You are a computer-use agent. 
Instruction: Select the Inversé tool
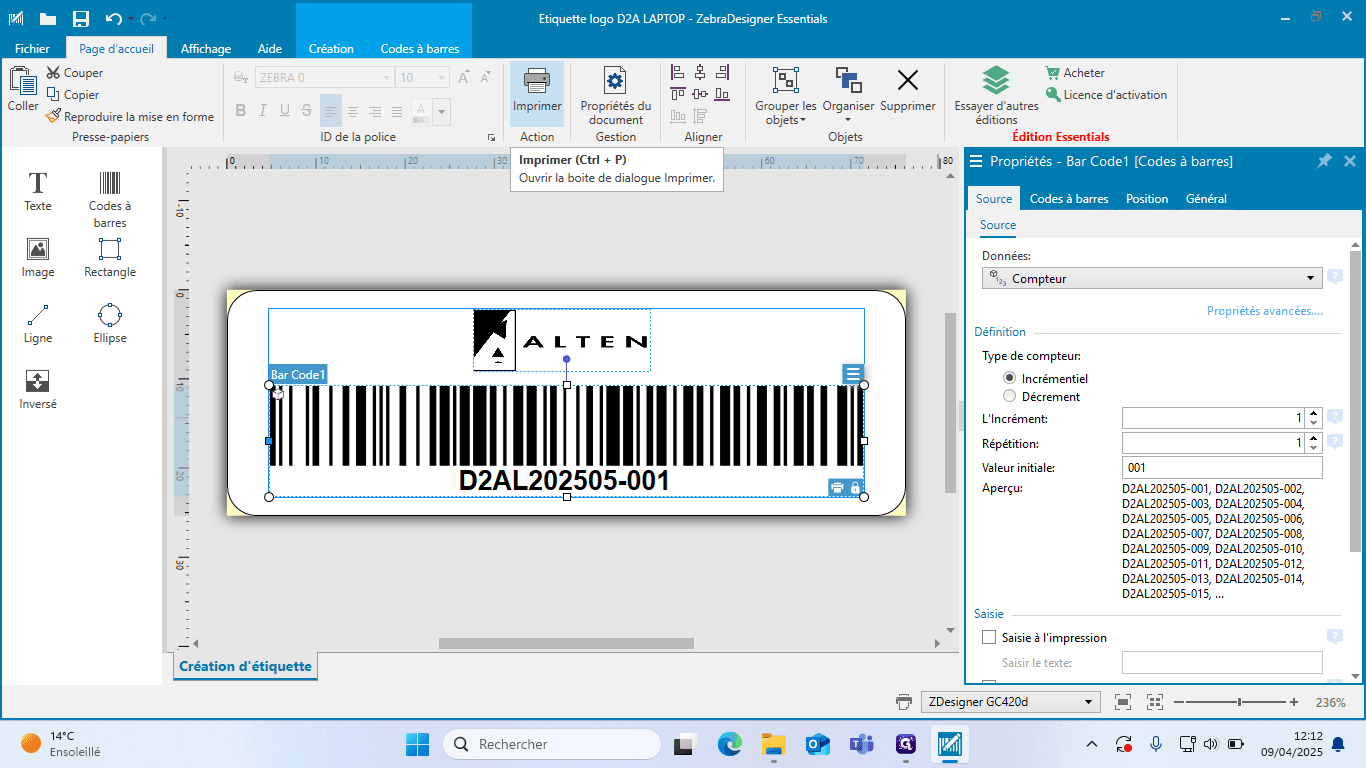coord(38,389)
